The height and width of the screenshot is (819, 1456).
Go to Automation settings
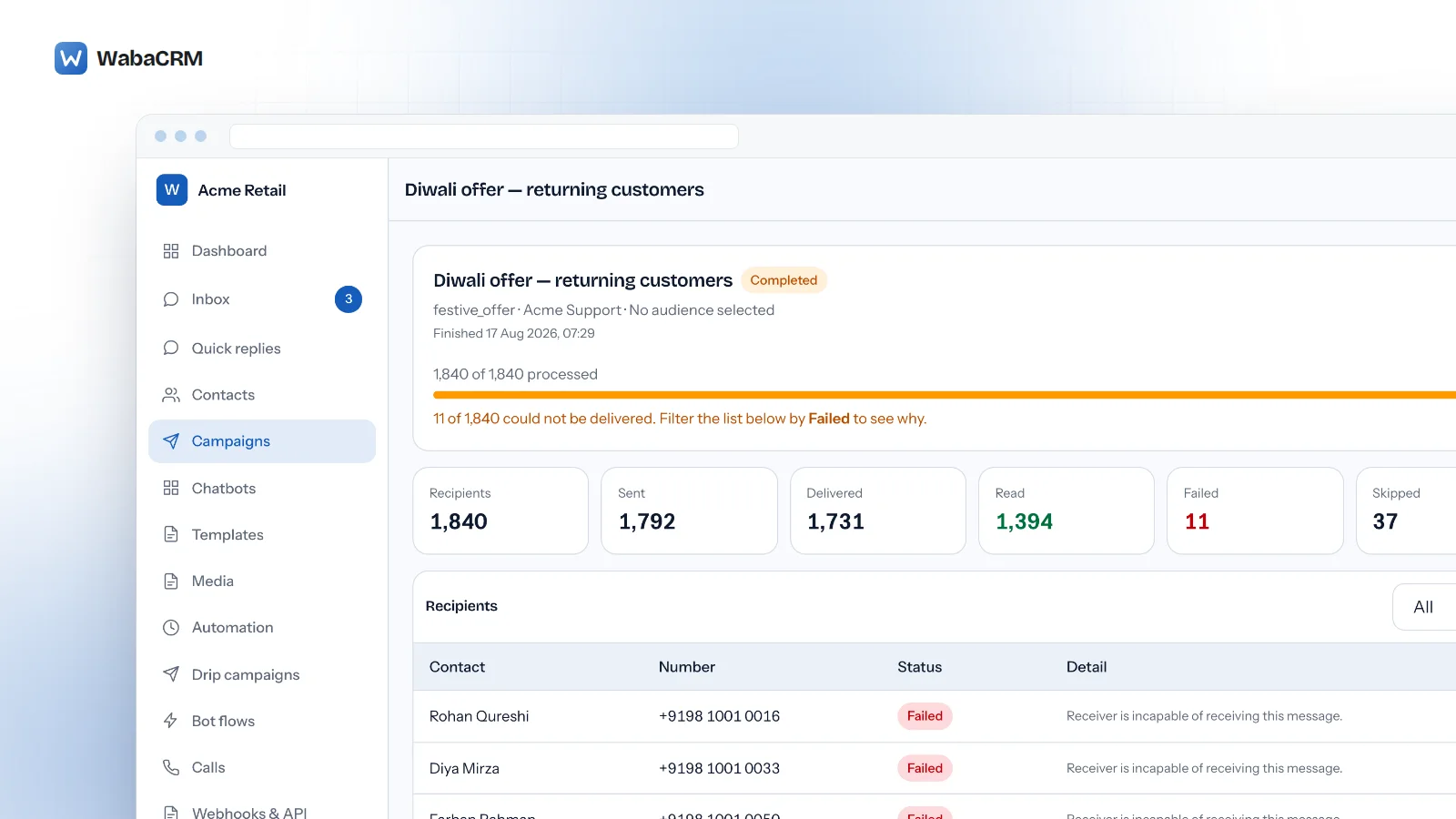point(262,627)
